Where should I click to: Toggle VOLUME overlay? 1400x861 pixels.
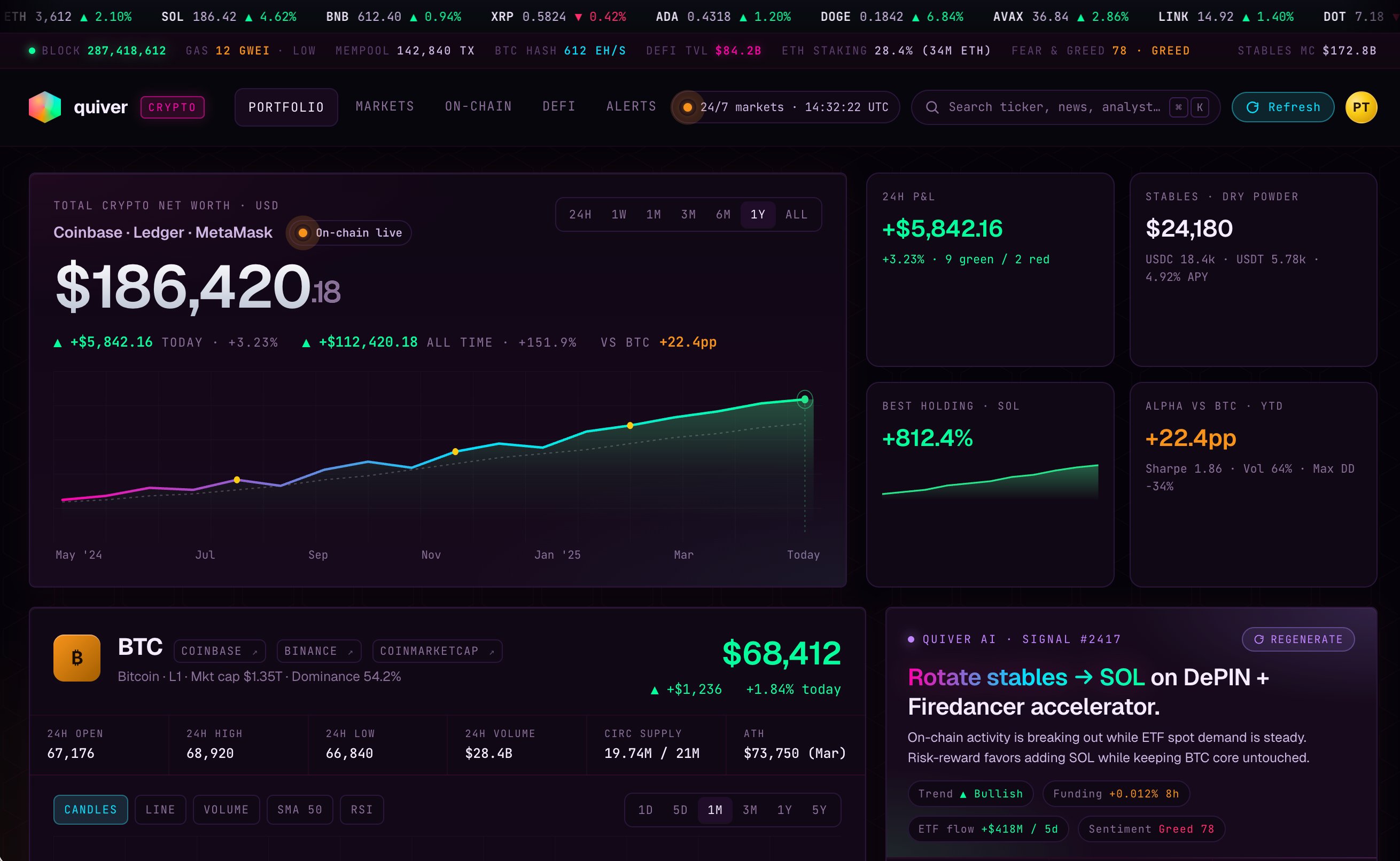tap(226, 810)
